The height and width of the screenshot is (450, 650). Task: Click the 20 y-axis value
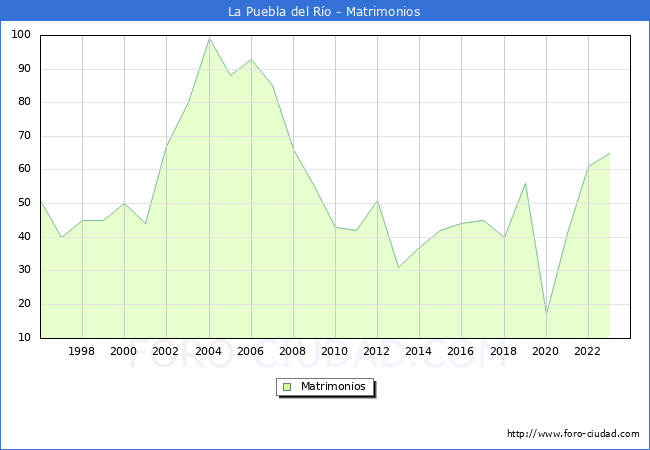pos(24,304)
